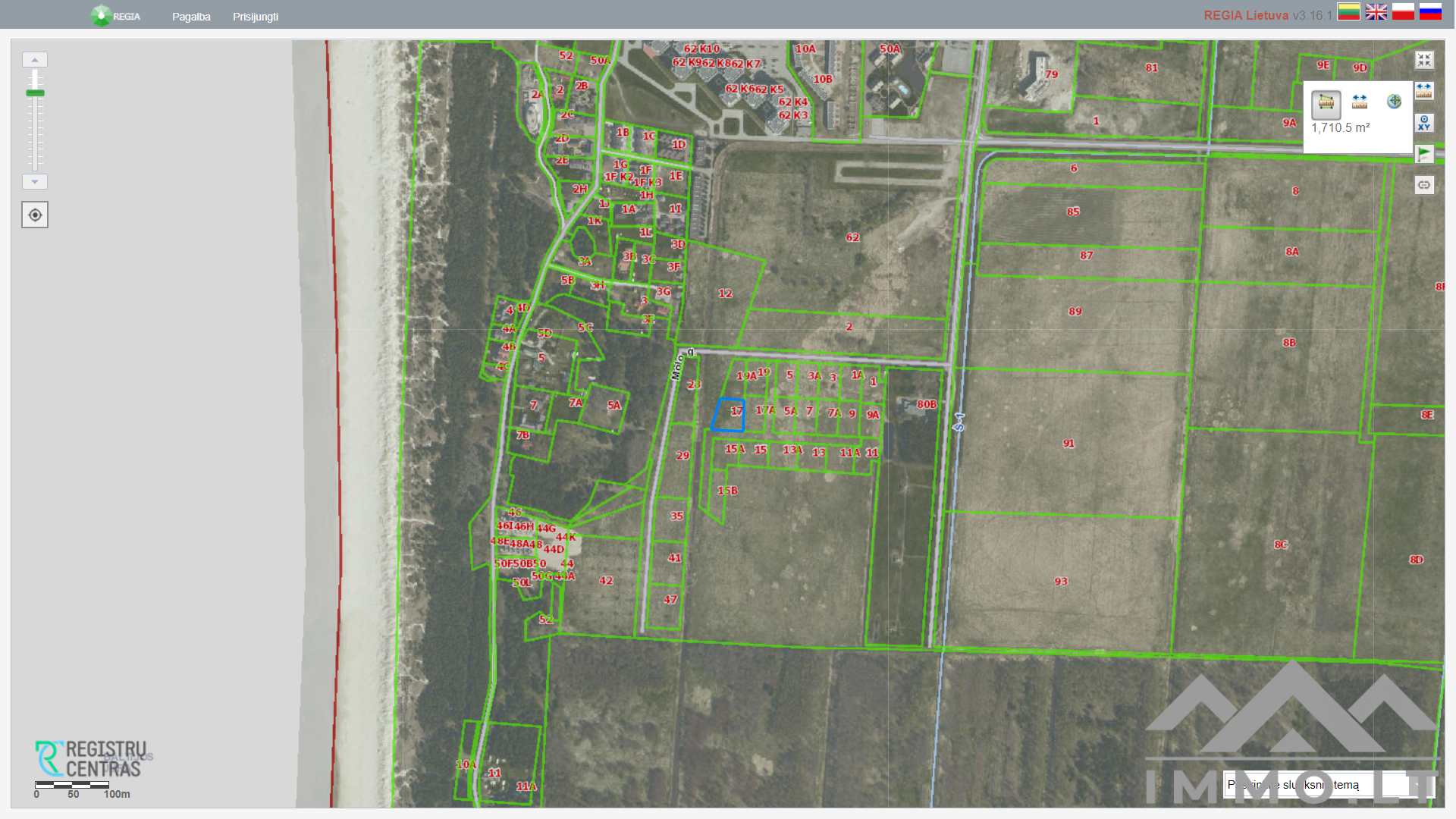The width and height of the screenshot is (1456, 819).
Task: Click the zoom-out arrow below slider
Action: [x=35, y=182]
